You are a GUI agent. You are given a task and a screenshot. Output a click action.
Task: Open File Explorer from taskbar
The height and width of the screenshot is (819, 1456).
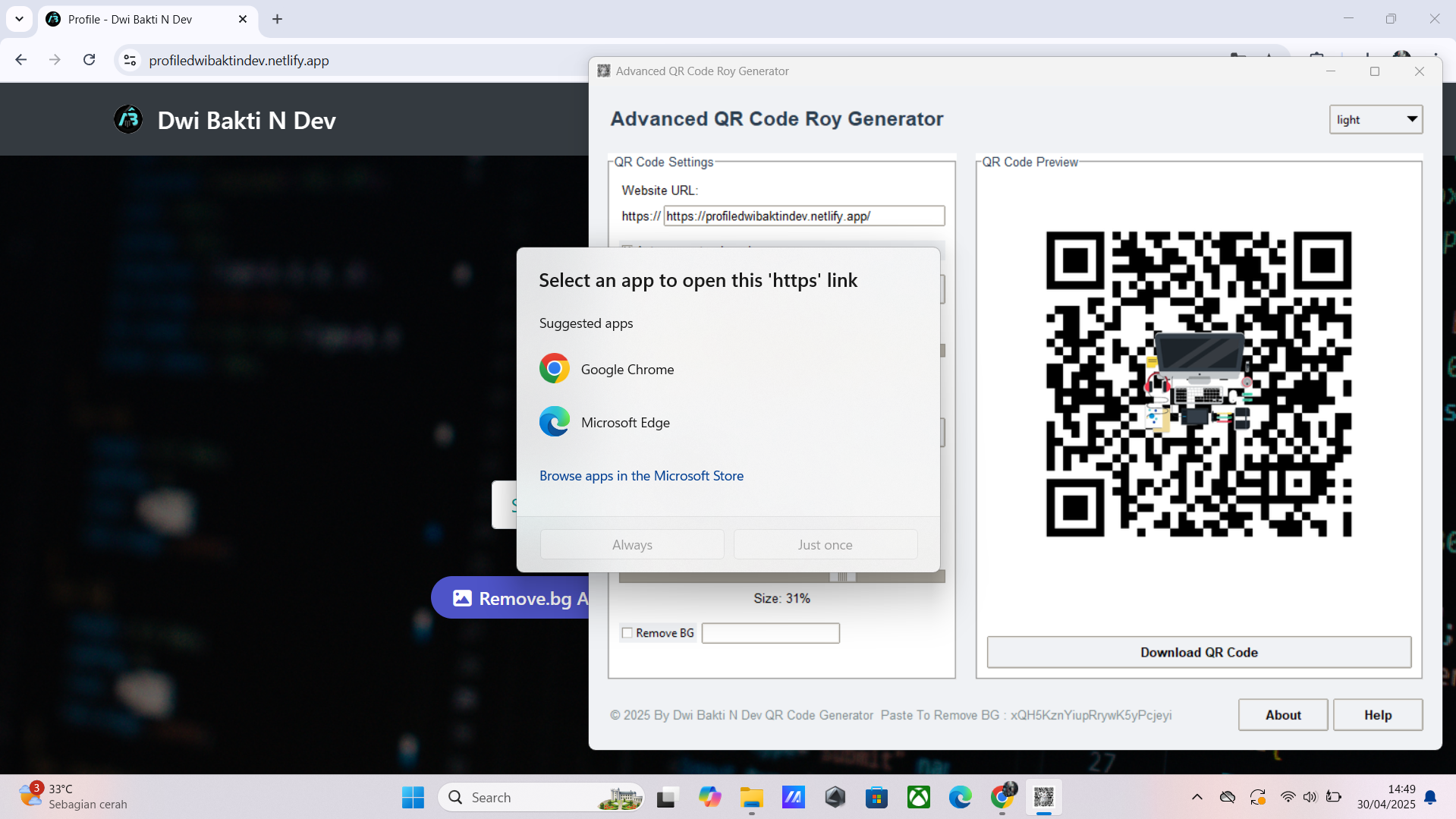pyautogui.click(x=752, y=797)
